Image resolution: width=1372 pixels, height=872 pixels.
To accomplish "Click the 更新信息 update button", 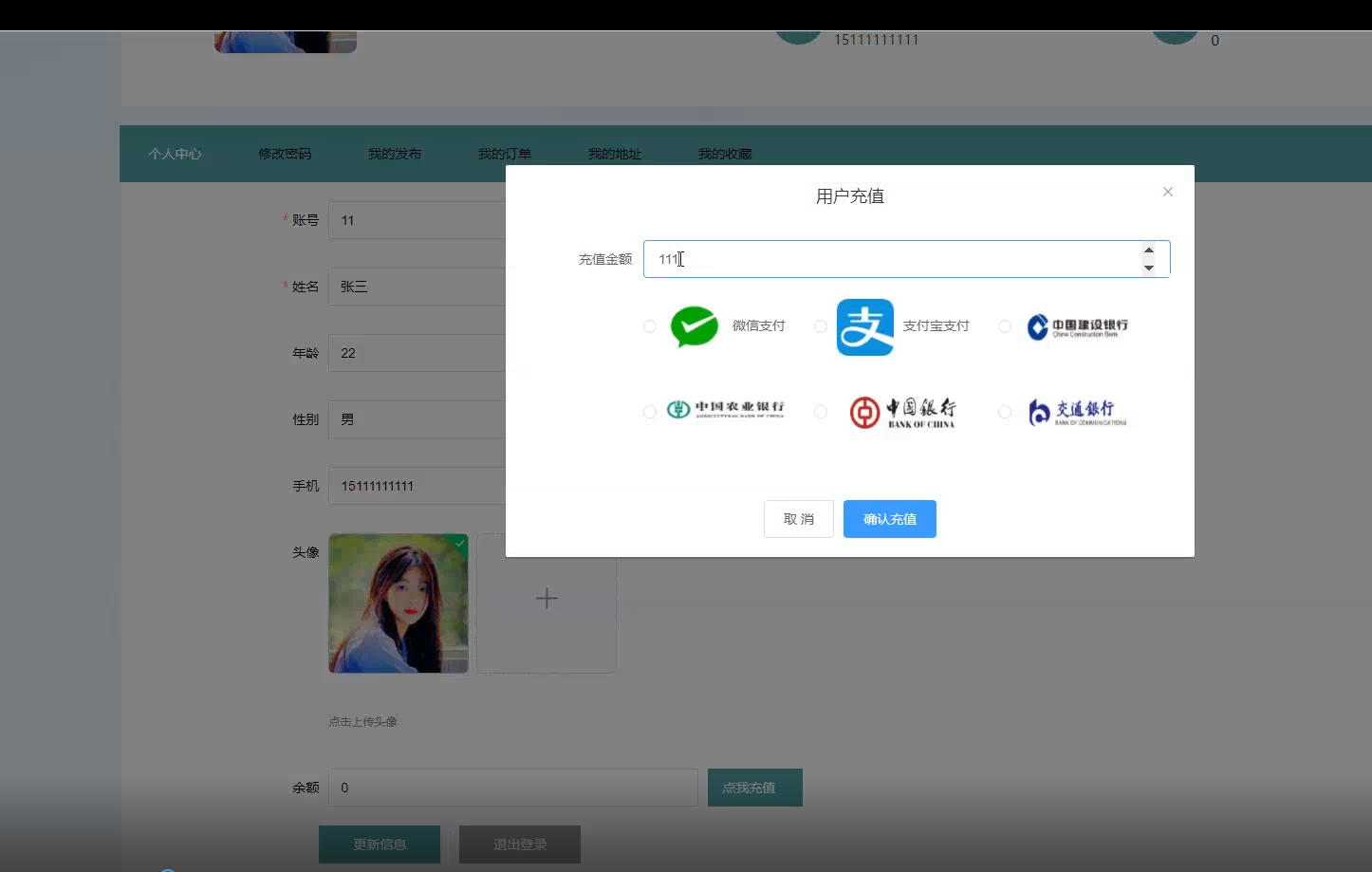I will 380,844.
